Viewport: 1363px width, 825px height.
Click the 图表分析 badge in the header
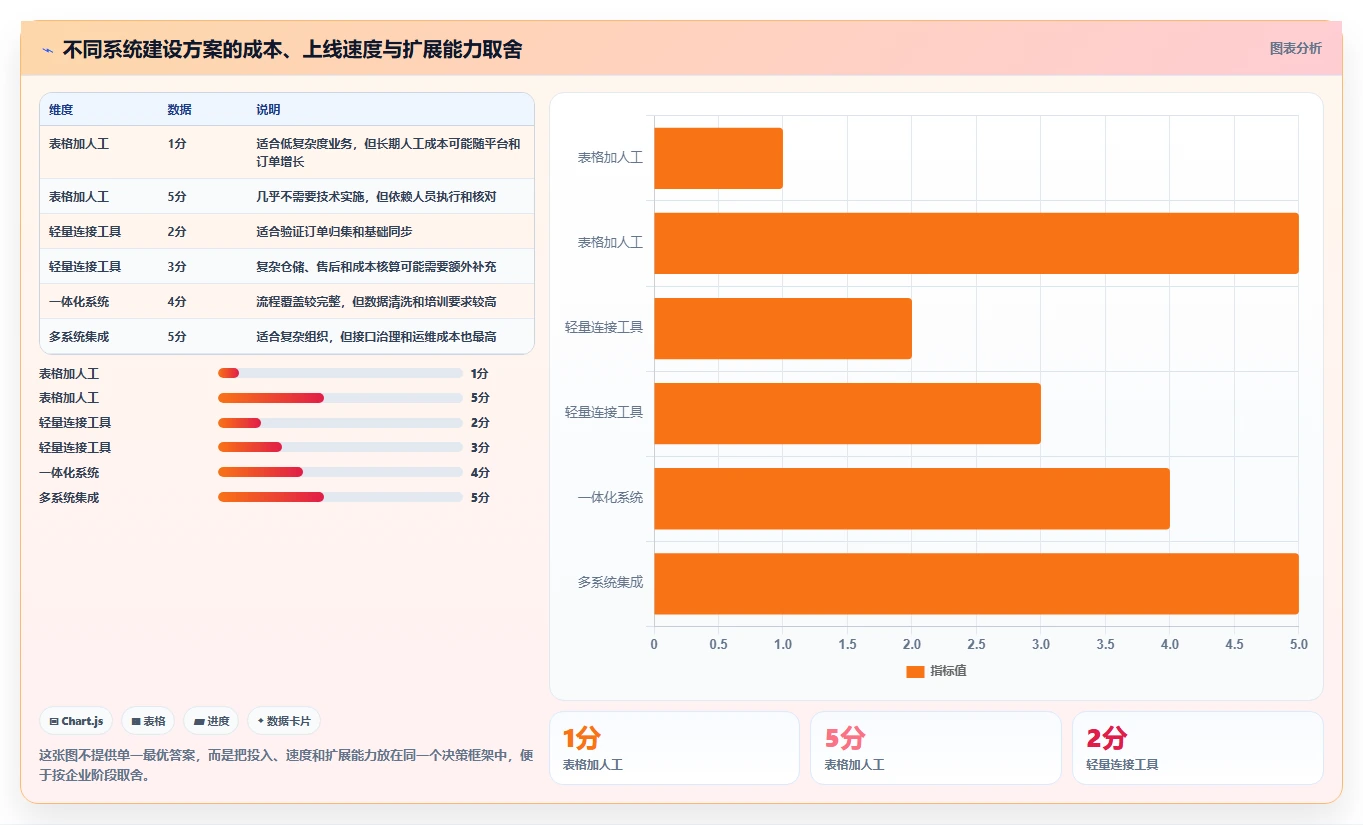(x=1295, y=48)
